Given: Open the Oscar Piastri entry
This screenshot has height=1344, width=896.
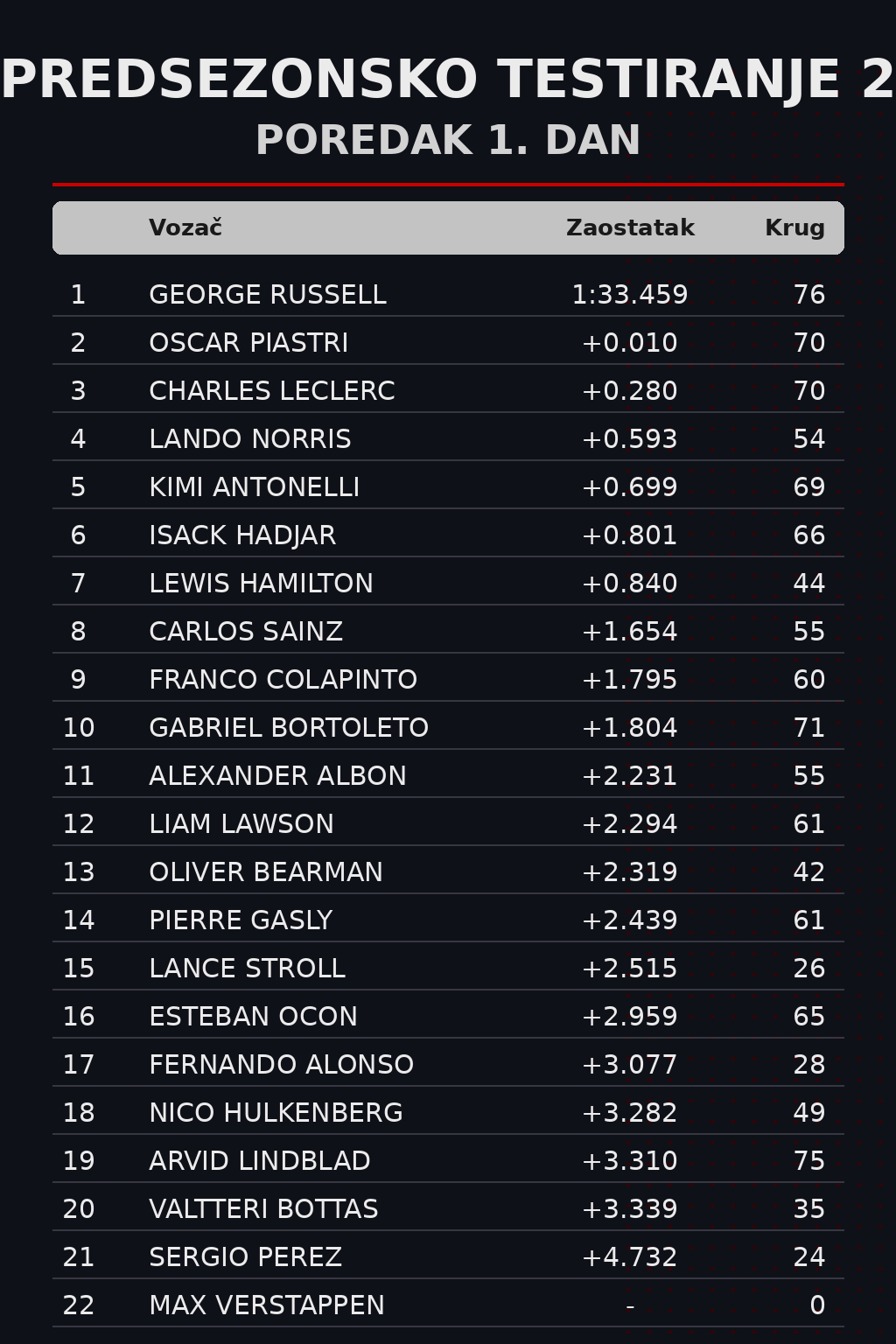Looking at the screenshot, I should click(x=248, y=343).
